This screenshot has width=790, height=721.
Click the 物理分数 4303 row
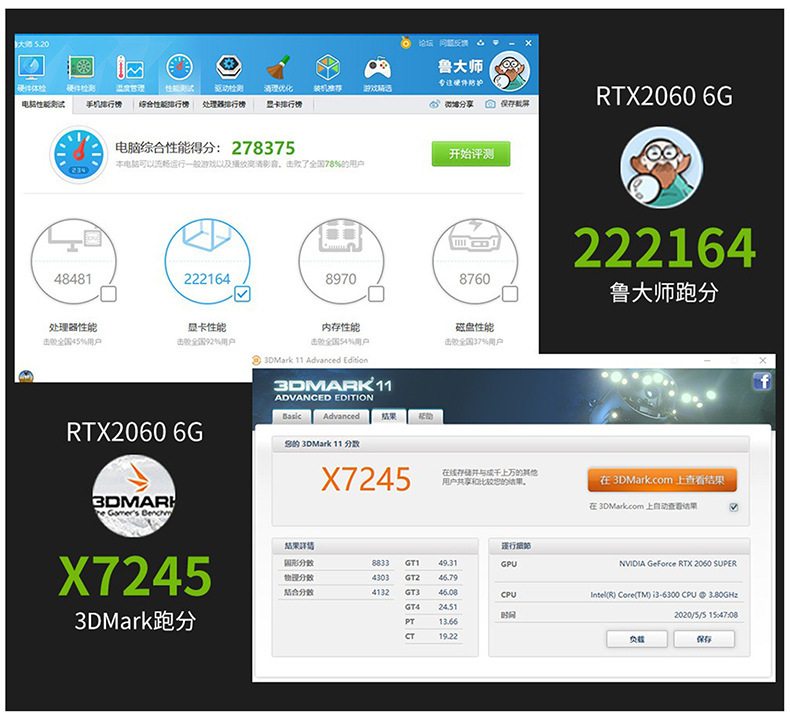coord(336,577)
